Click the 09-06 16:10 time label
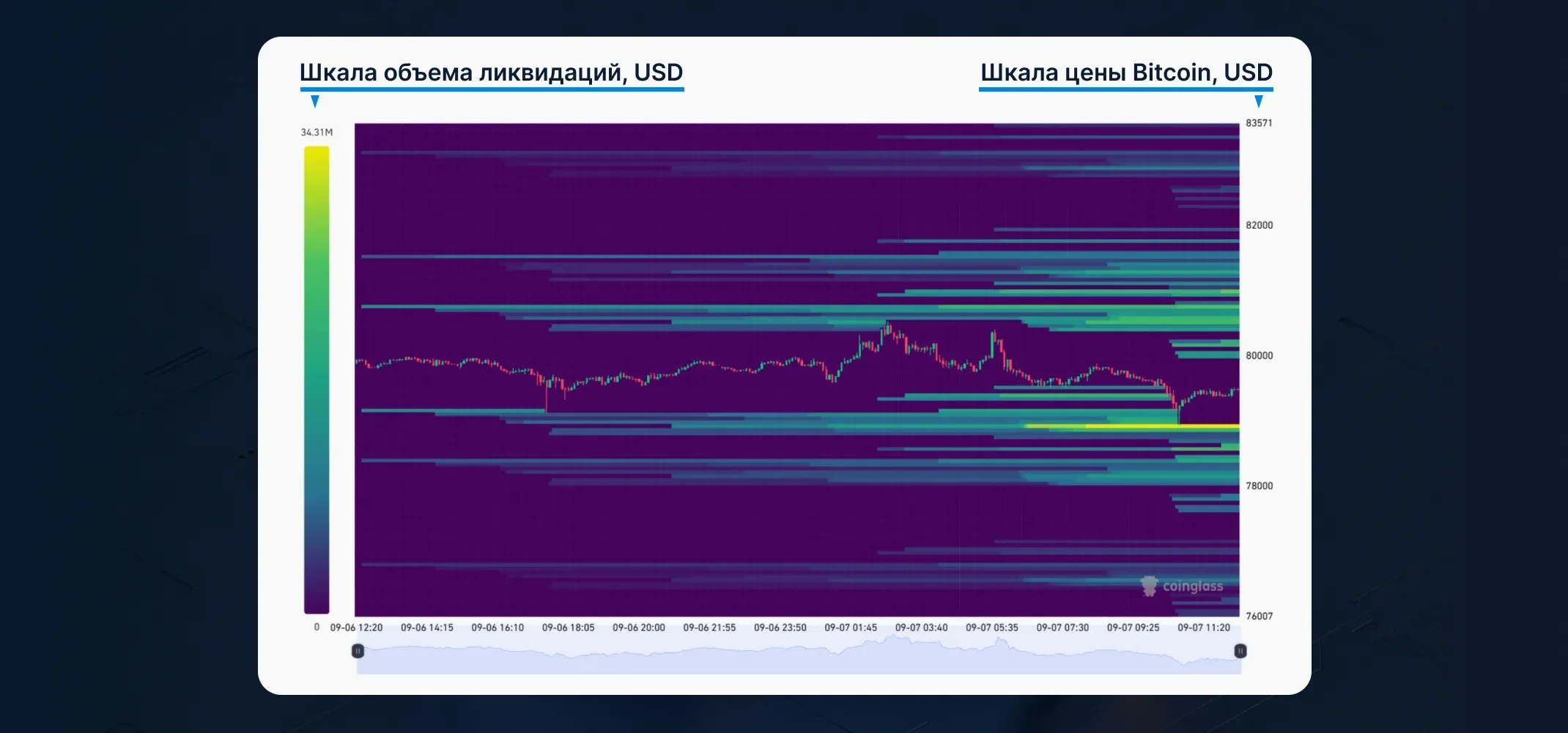Viewport: 1568px width, 733px height. click(x=498, y=627)
